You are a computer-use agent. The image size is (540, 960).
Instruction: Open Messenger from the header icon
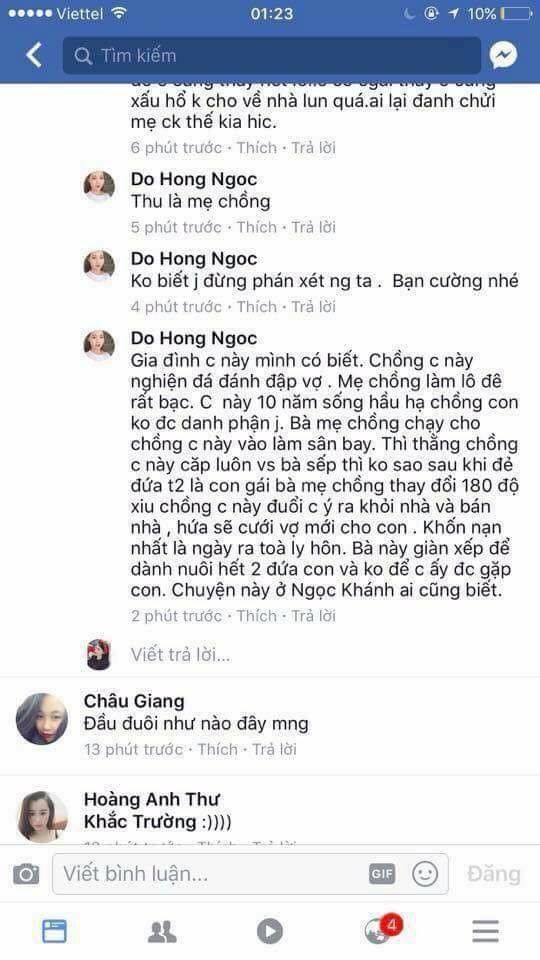pos(504,55)
